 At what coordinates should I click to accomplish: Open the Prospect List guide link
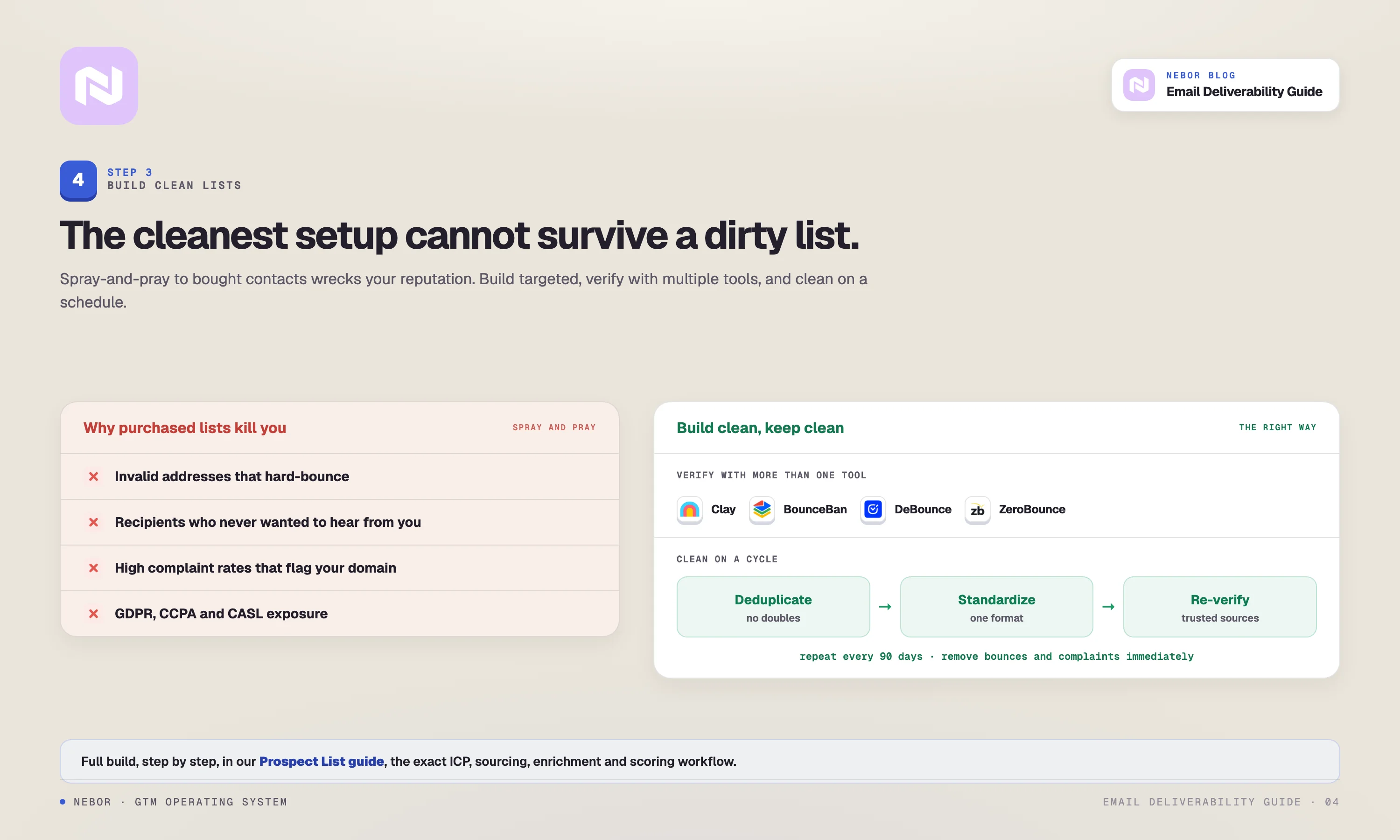click(x=322, y=761)
